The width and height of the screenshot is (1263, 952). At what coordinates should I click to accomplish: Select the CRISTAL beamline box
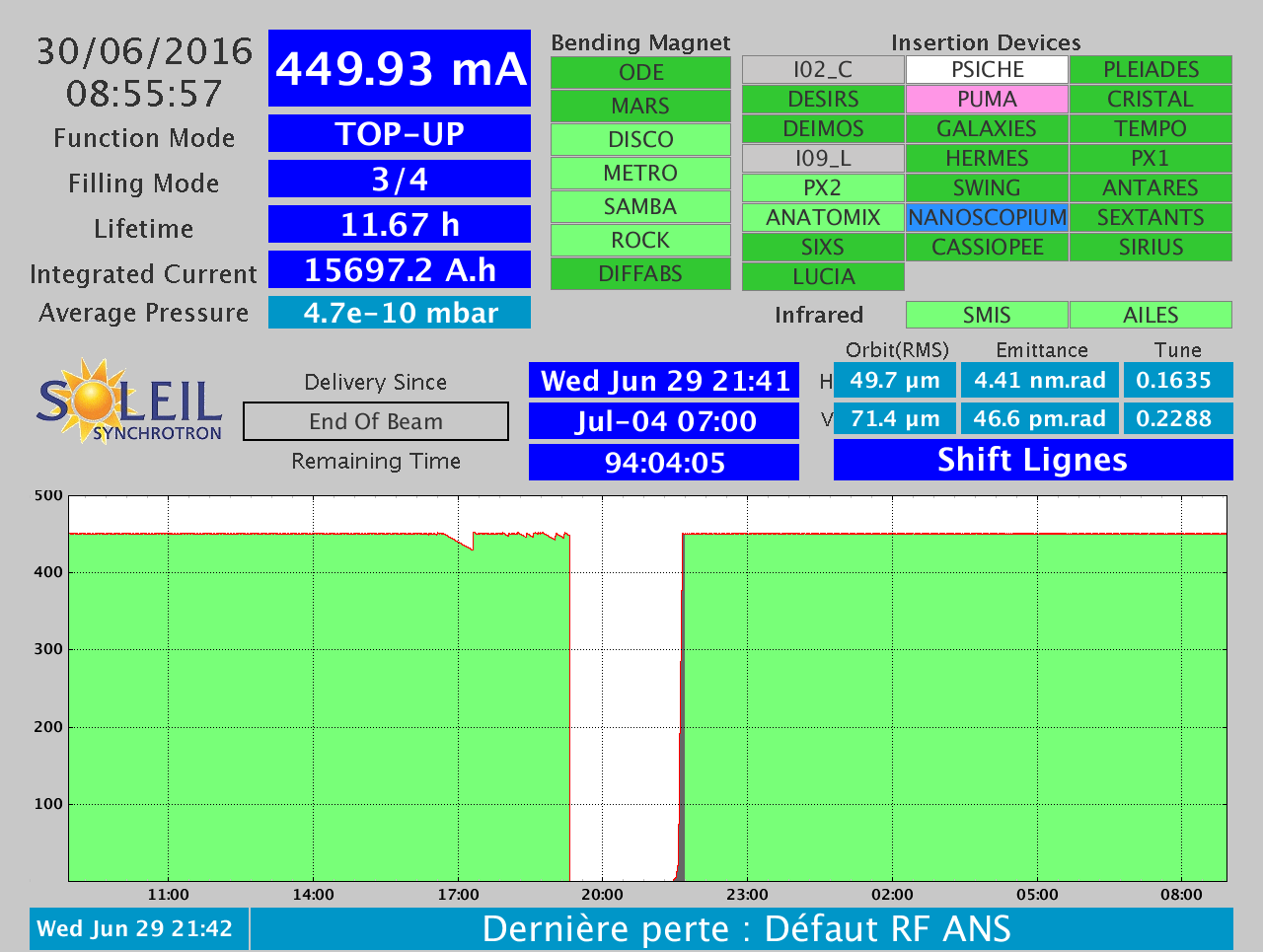1151,99
